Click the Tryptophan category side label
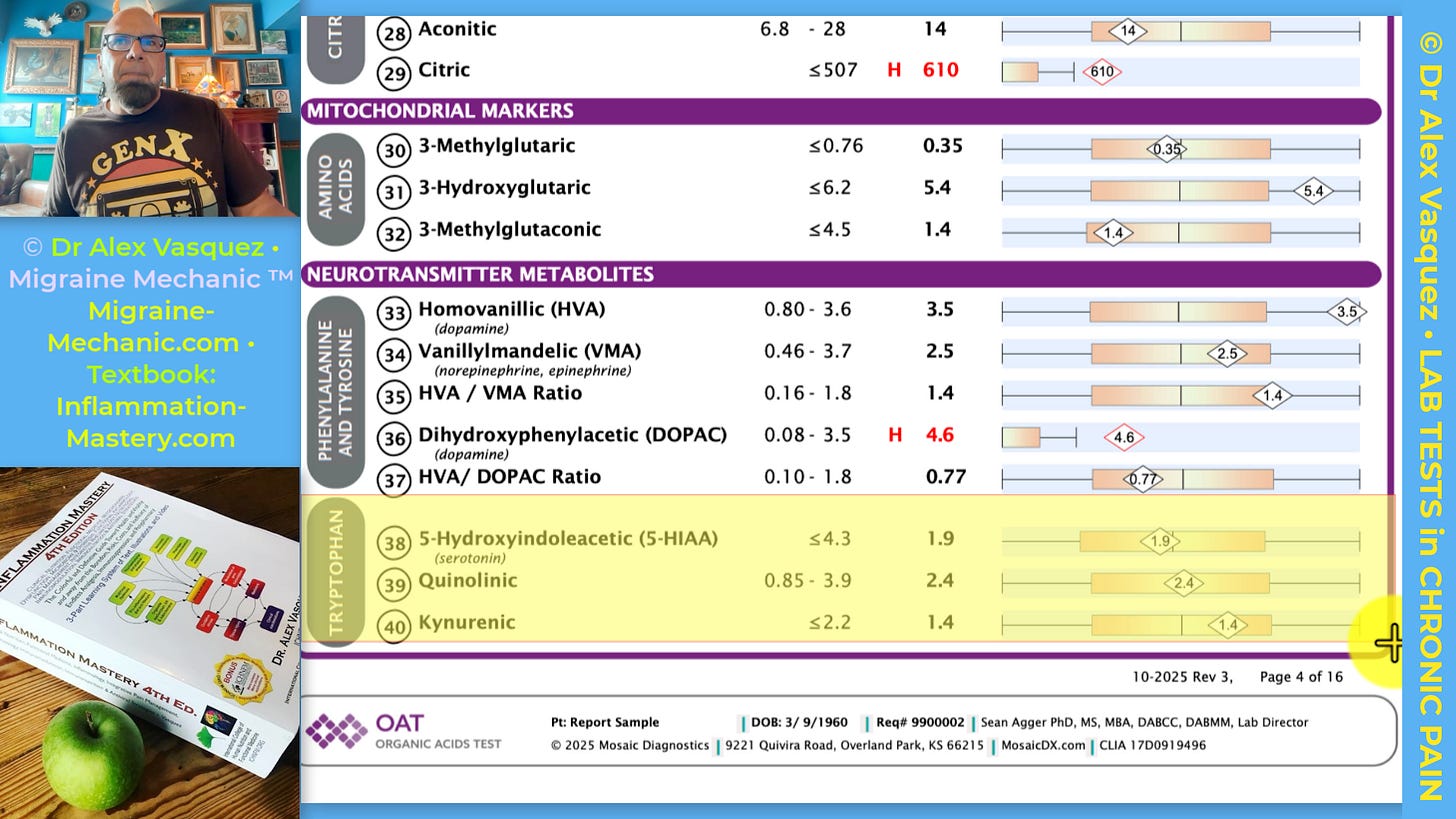 (x=336, y=571)
